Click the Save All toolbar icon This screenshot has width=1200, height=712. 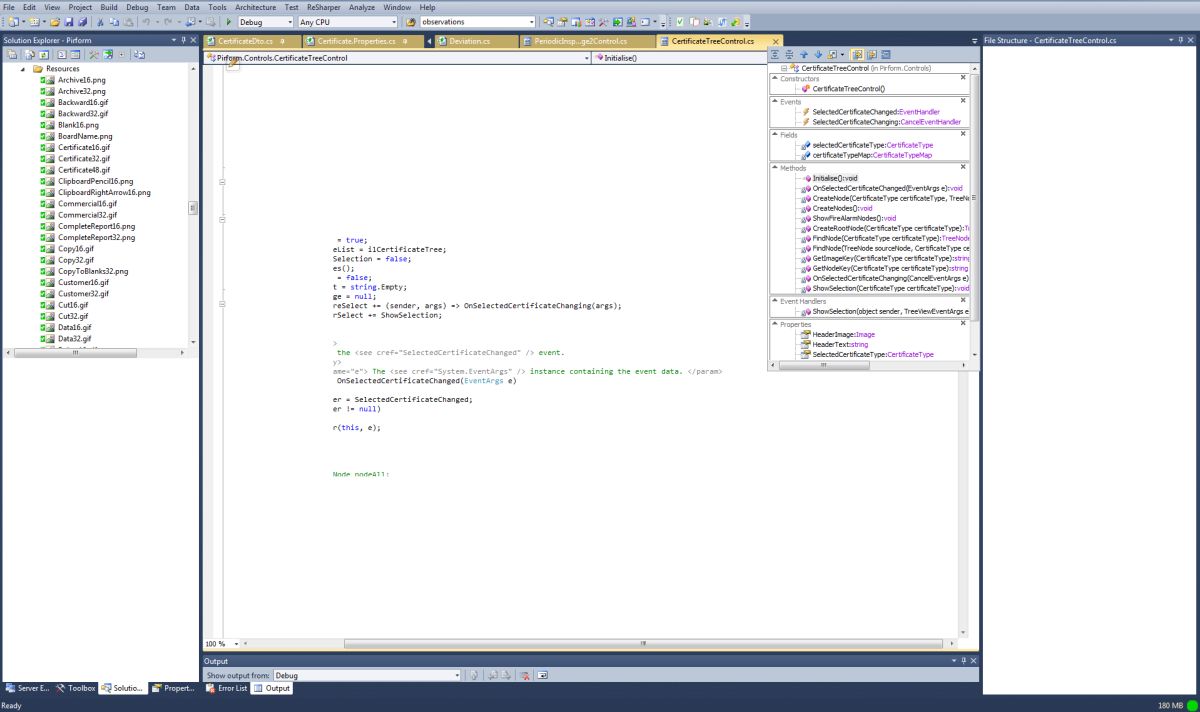click(82, 21)
